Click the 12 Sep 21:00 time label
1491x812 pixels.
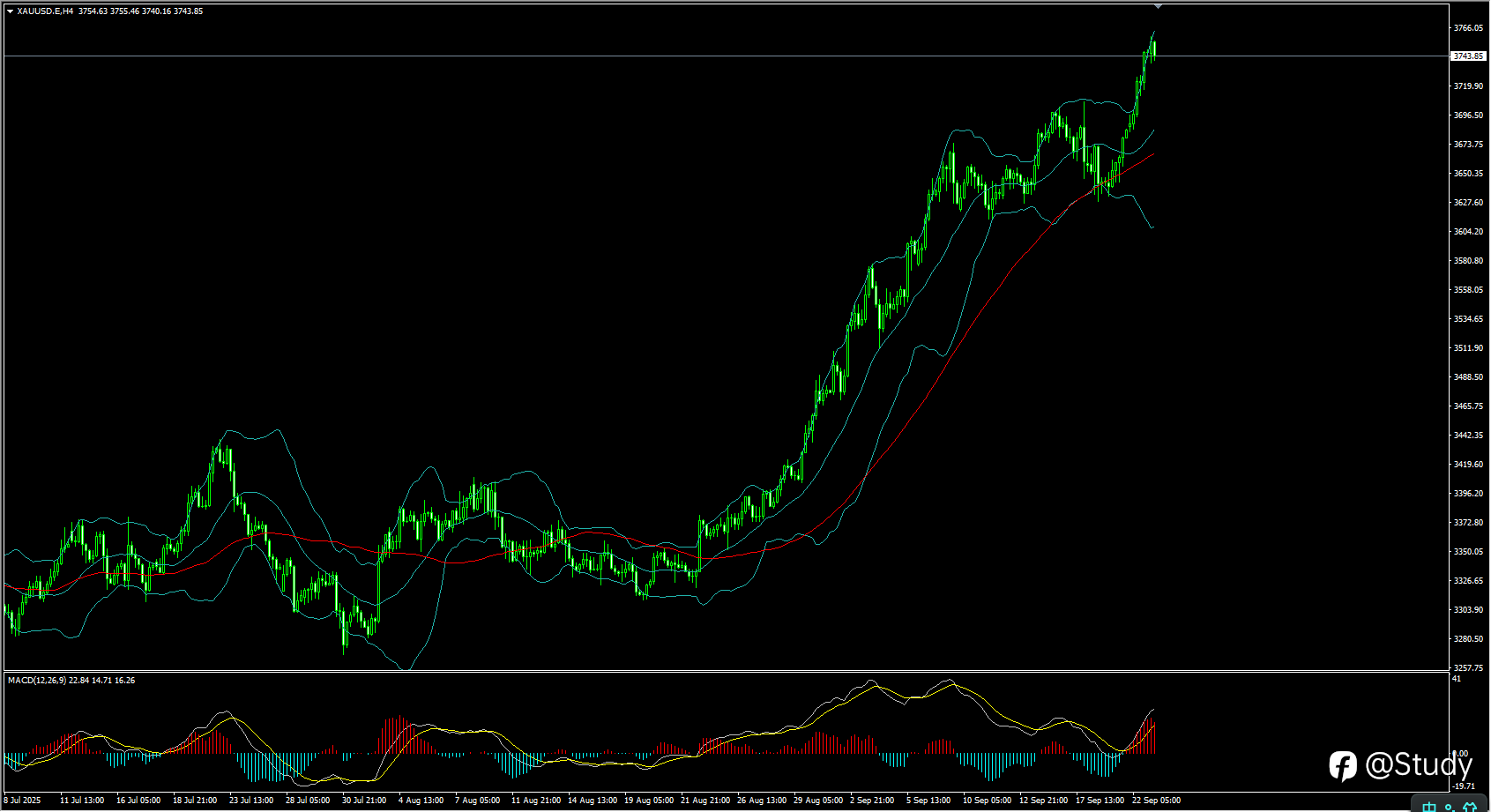[1044, 801]
